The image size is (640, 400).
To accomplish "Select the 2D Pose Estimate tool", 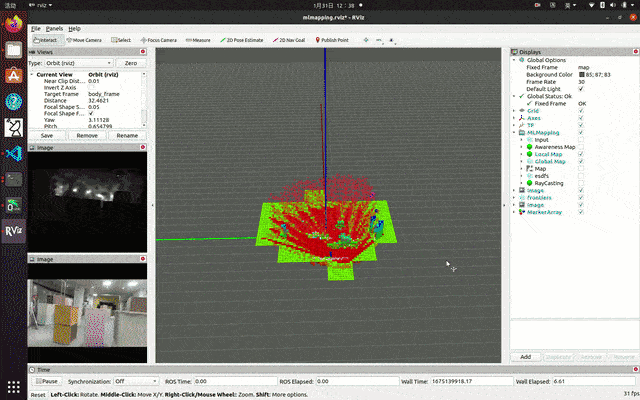I will [x=242, y=40].
